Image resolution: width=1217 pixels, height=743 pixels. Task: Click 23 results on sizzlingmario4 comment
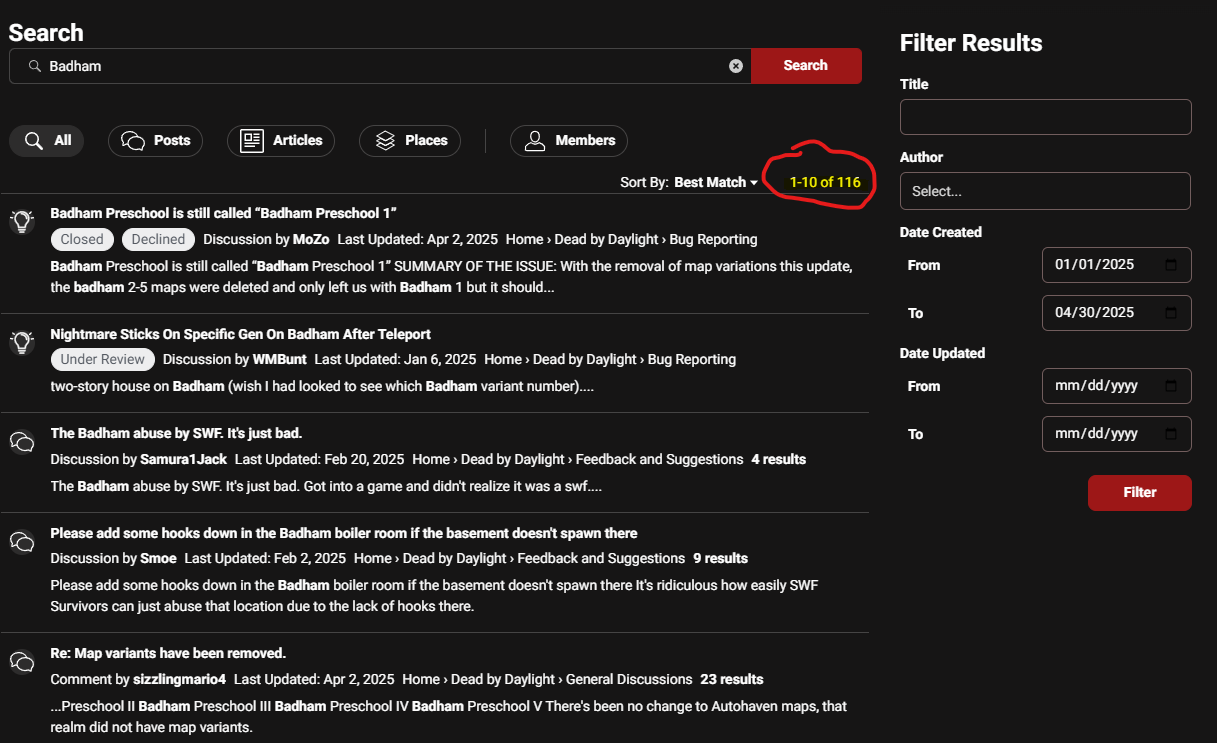tap(732, 680)
